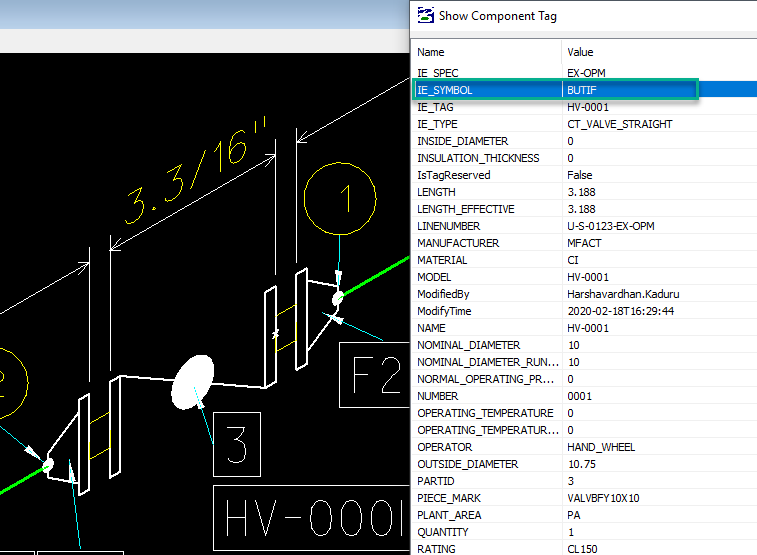The width and height of the screenshot is (757, 555).
Task: Select the NOMINAL_DIAMETER_RUN... row
Action: (584, 362)
